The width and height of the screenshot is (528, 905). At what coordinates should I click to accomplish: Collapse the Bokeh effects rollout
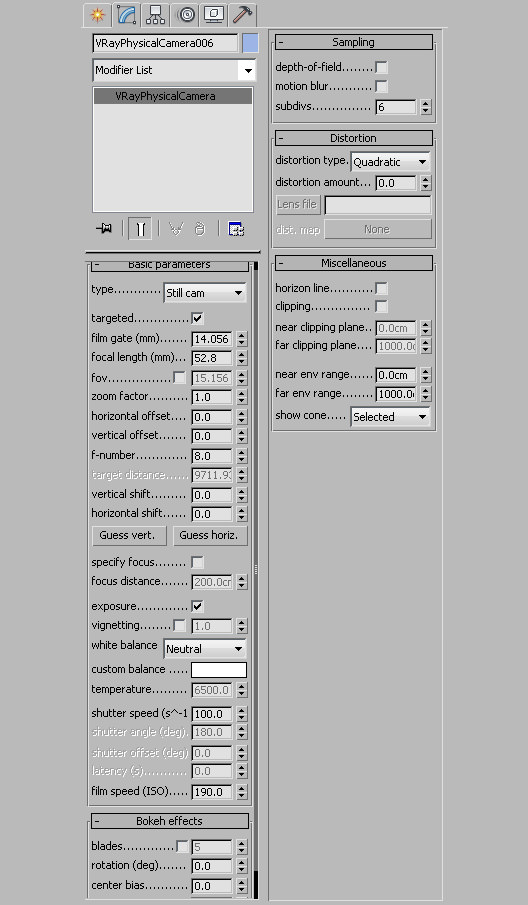tap(170, 821)
